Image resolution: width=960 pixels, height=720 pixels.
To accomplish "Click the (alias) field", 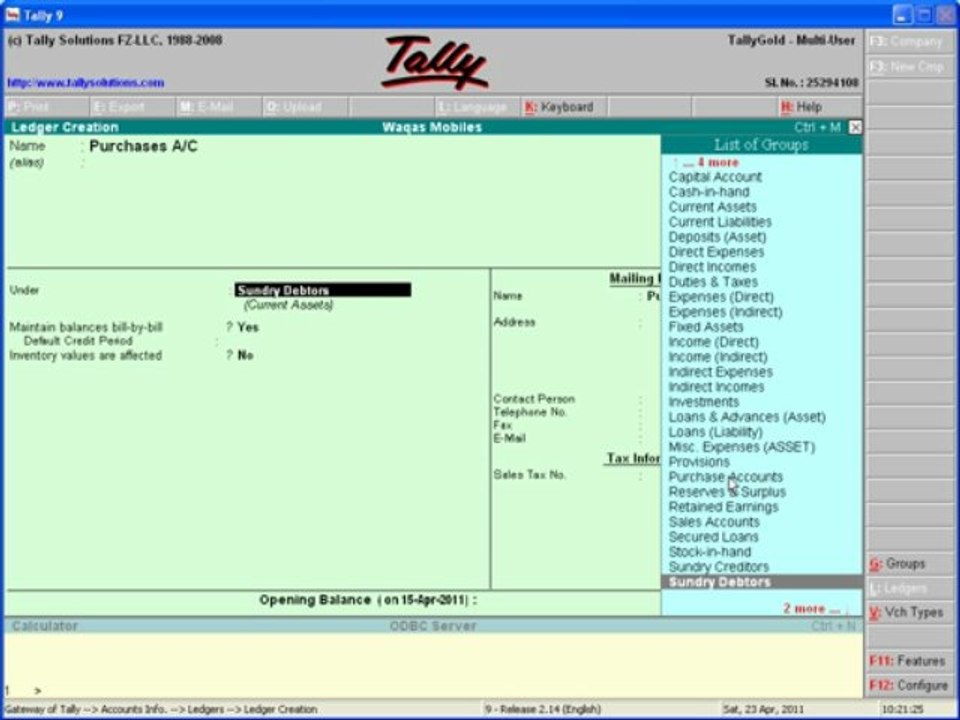I will pos(26,162).
